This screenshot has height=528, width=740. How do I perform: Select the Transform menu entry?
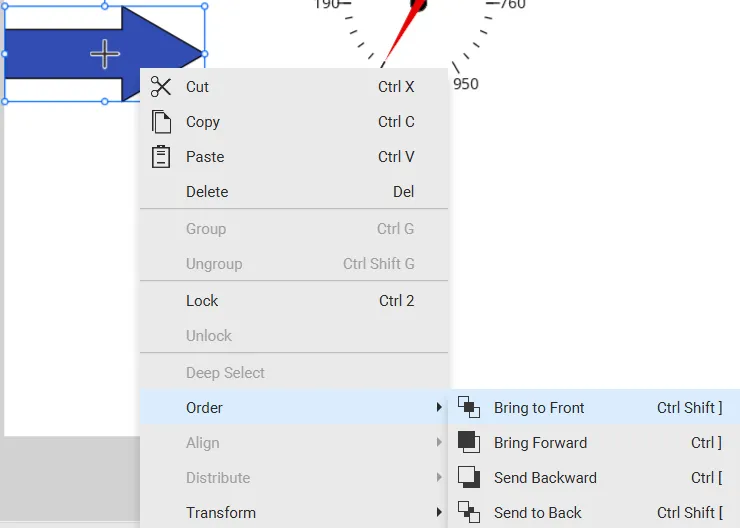(x=221, y=513)
